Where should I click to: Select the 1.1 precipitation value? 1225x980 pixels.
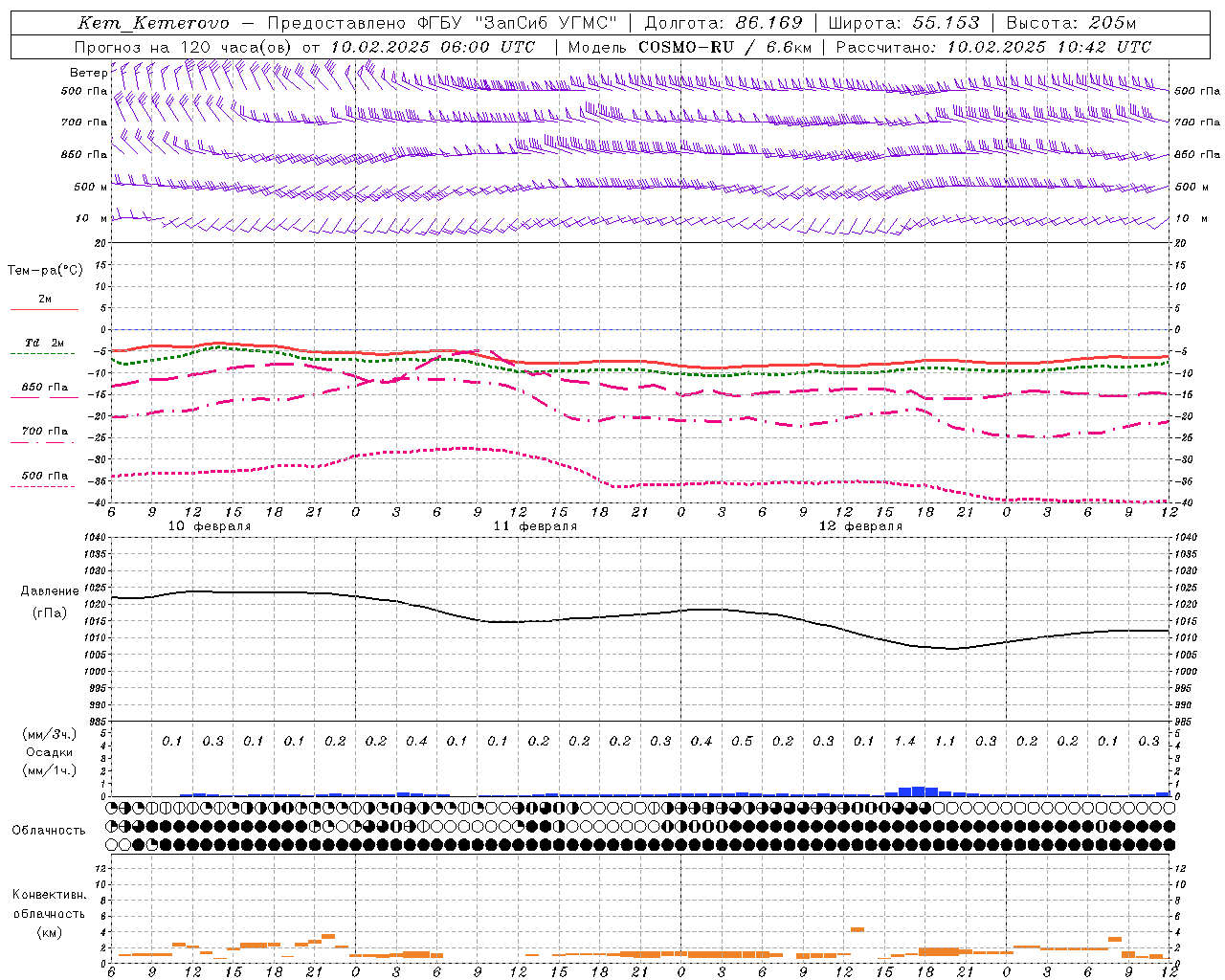coord(945,742)
